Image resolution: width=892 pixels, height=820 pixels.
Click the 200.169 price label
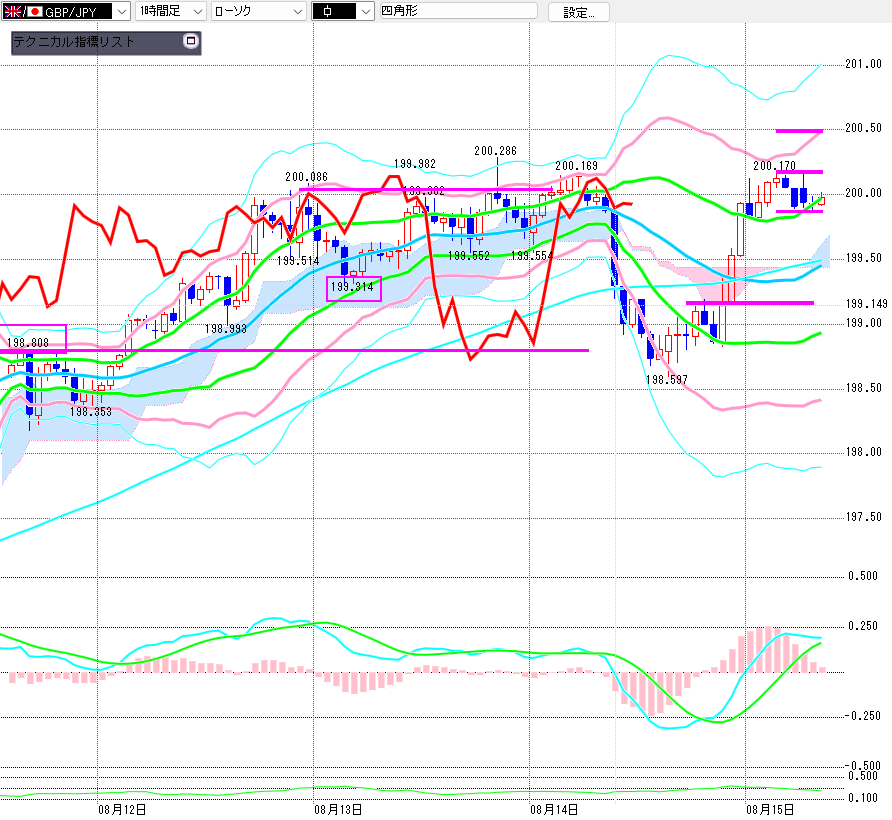pyautogui.click(x=576, y=166)
